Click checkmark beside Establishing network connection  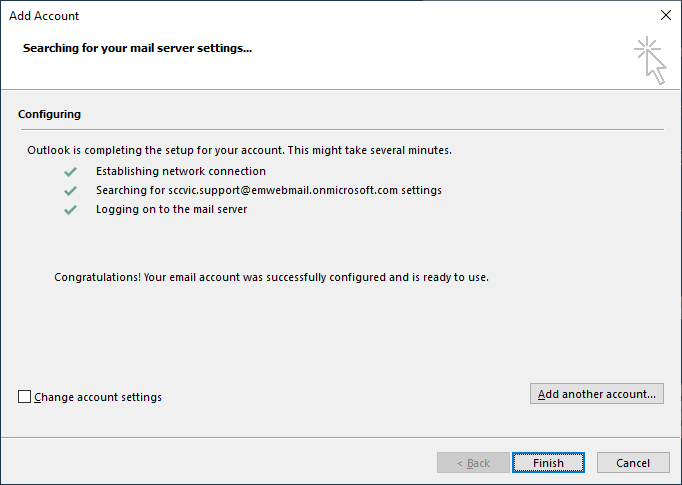[70, 172]
